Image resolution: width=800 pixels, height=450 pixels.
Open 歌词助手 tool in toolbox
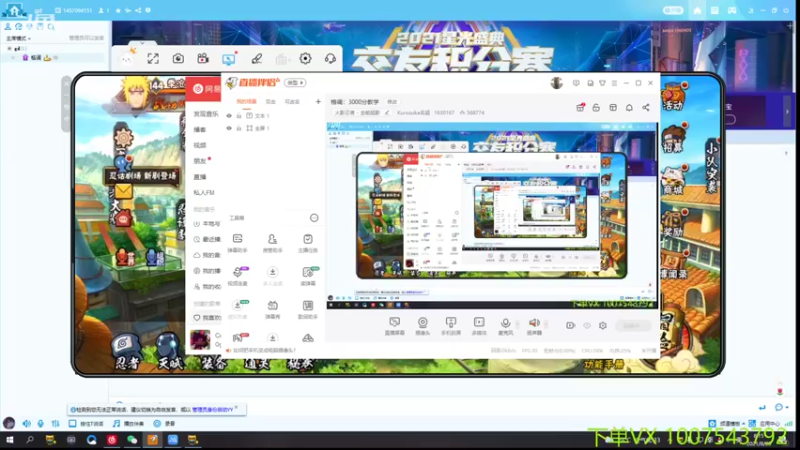[x=308, y=309]
